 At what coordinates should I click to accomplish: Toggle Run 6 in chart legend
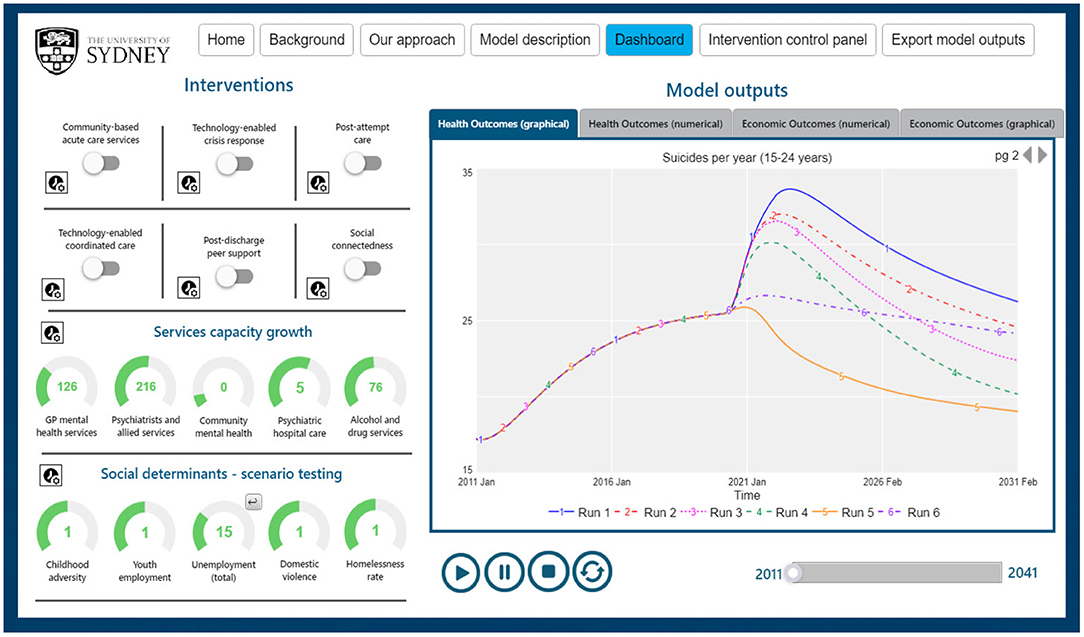click(x=909, y=513)
